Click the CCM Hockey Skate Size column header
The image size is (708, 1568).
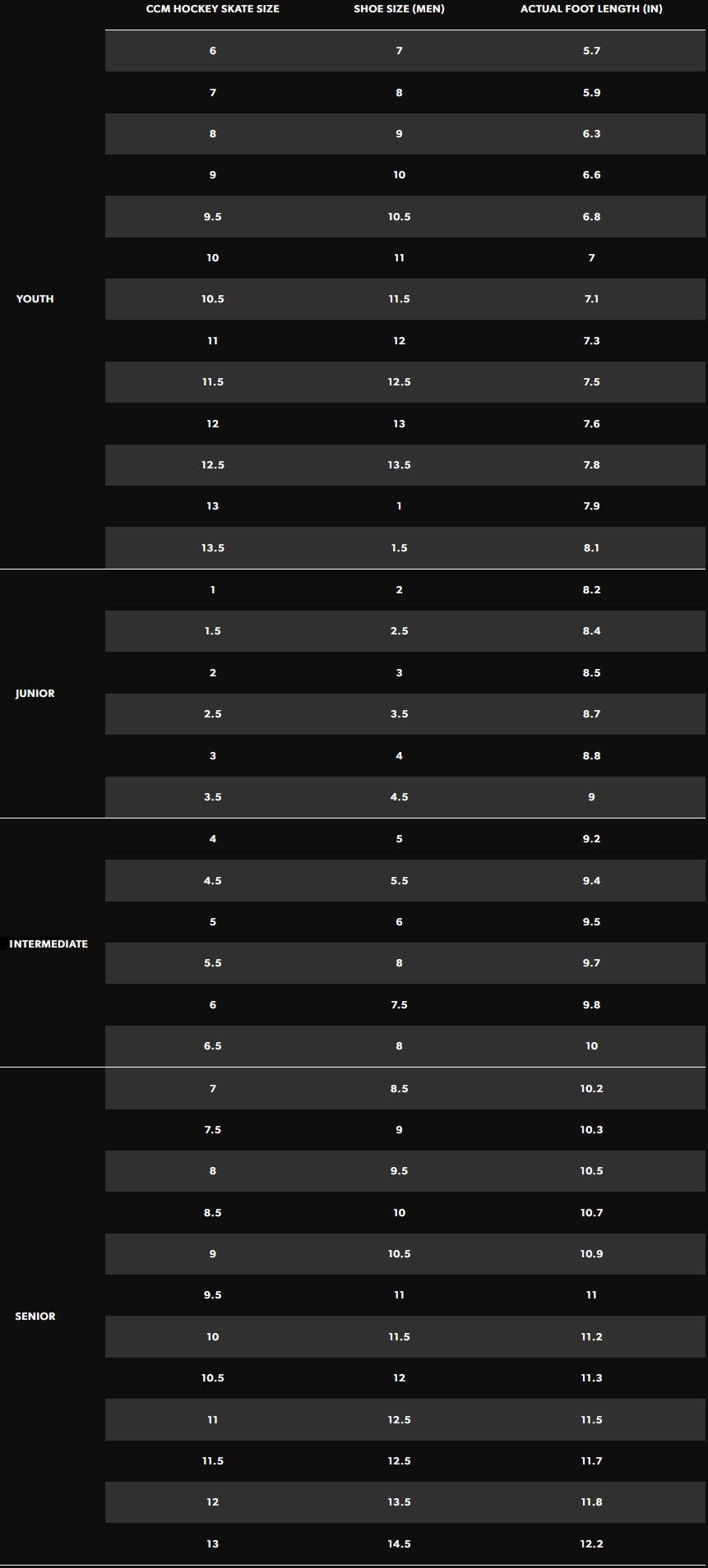[212, 9]
